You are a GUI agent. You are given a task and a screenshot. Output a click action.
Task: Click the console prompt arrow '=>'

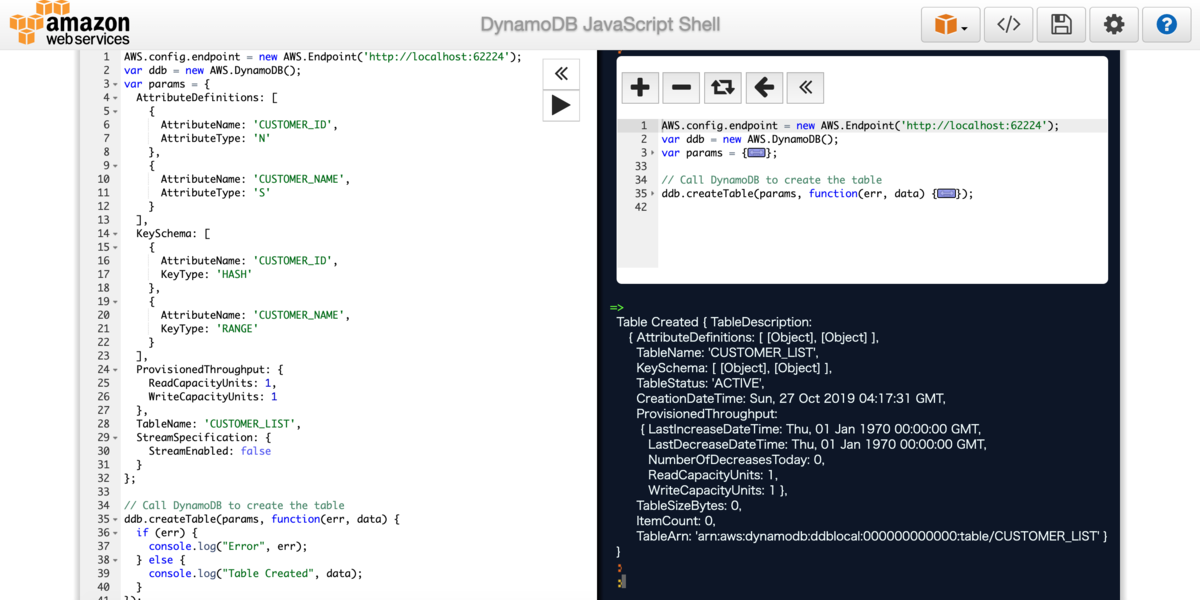tap(616, 307)
